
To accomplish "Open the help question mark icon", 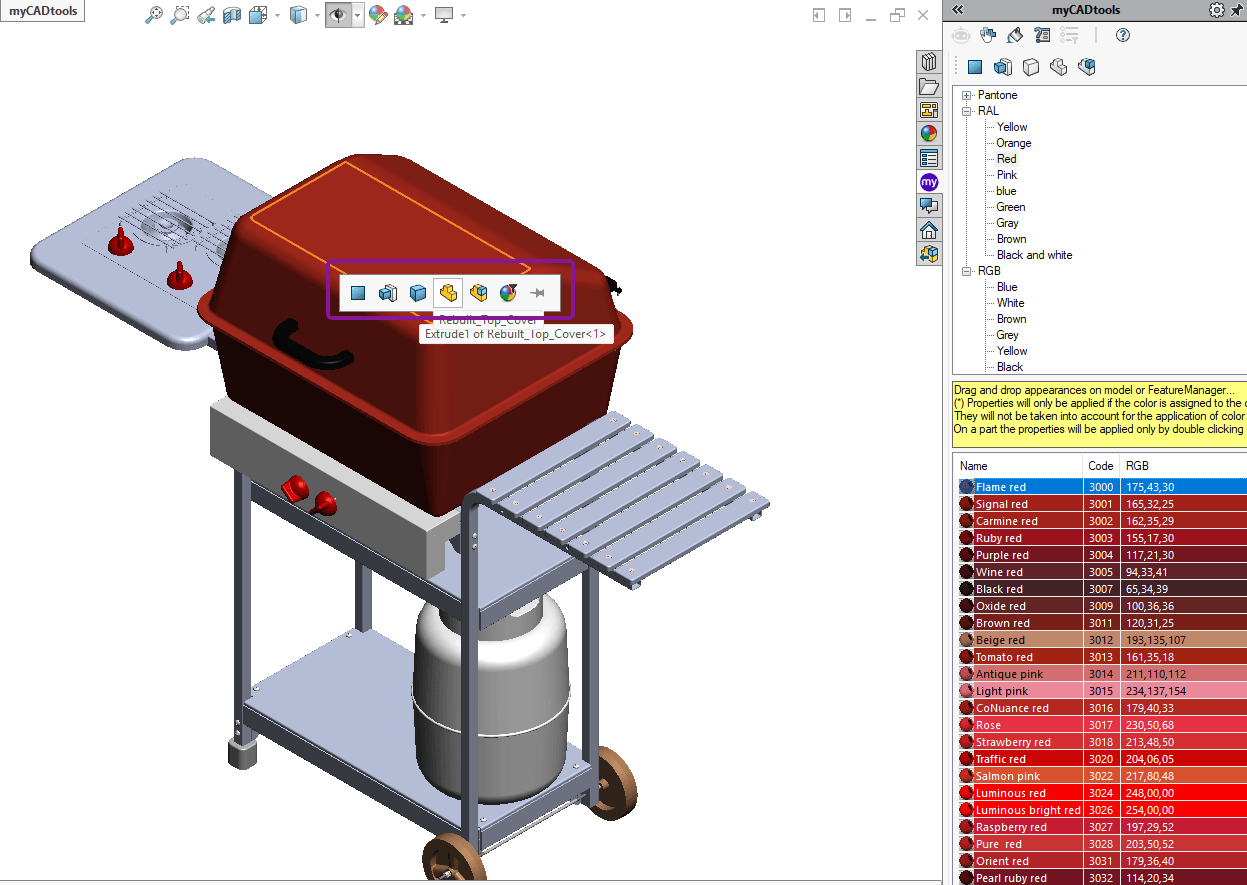I will pos(1123,35).
